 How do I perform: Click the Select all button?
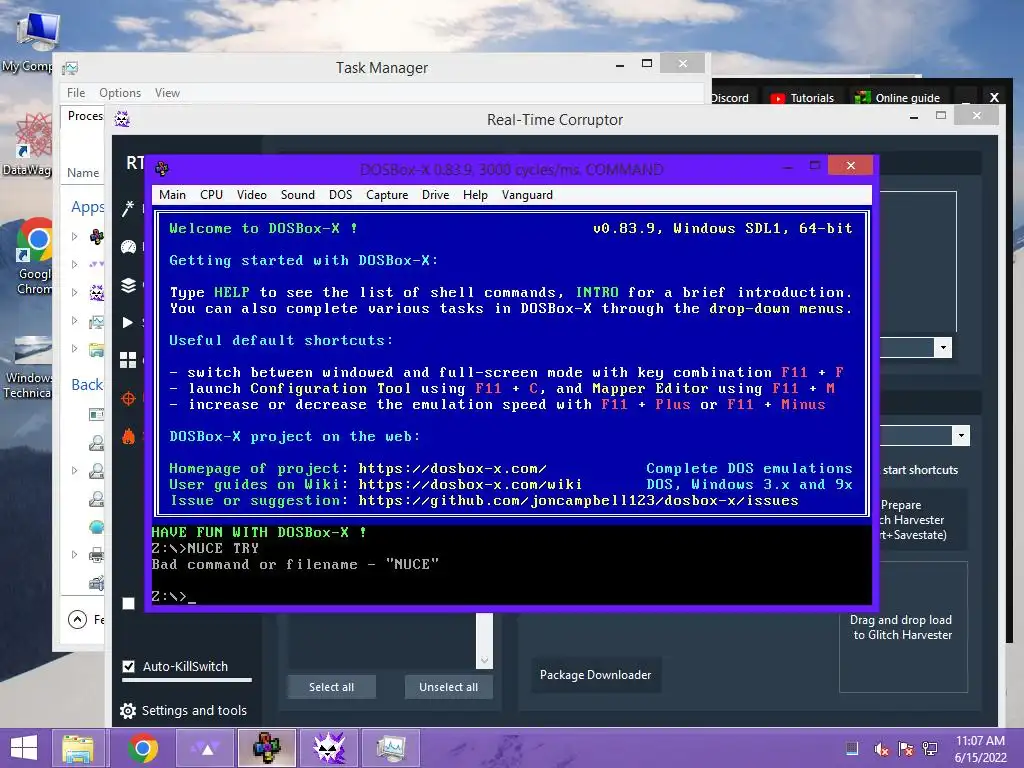(x=331, y=687)
